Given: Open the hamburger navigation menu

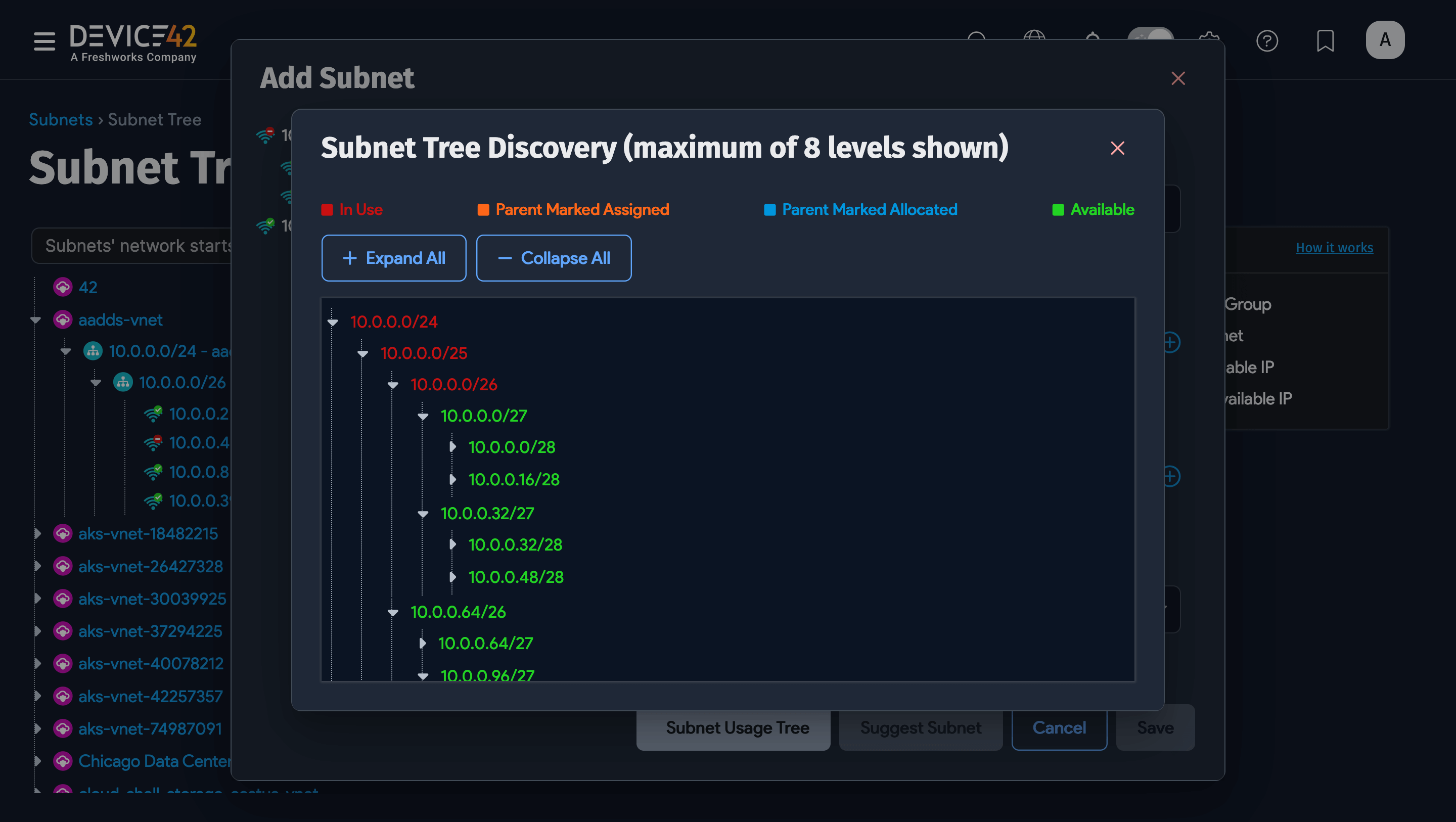Looking at the screenshot, I should [x=44, y=41].
